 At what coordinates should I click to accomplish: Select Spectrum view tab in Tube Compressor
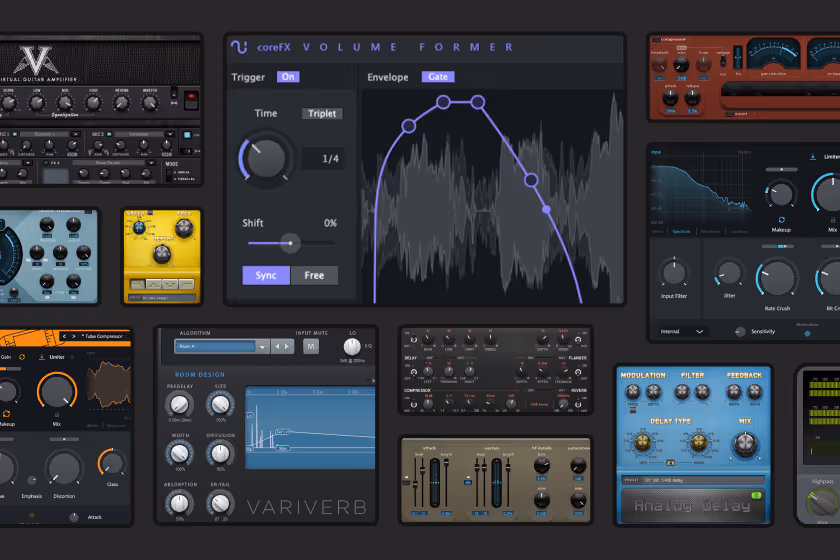coord(116,425)
